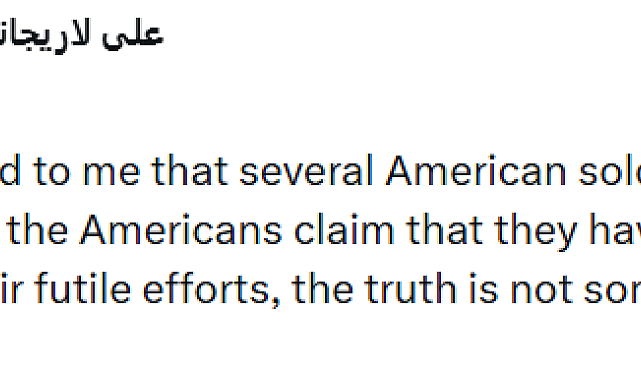Click the word "several" in the post
Viewport: 641px width, 380px height.
point(306,171)
